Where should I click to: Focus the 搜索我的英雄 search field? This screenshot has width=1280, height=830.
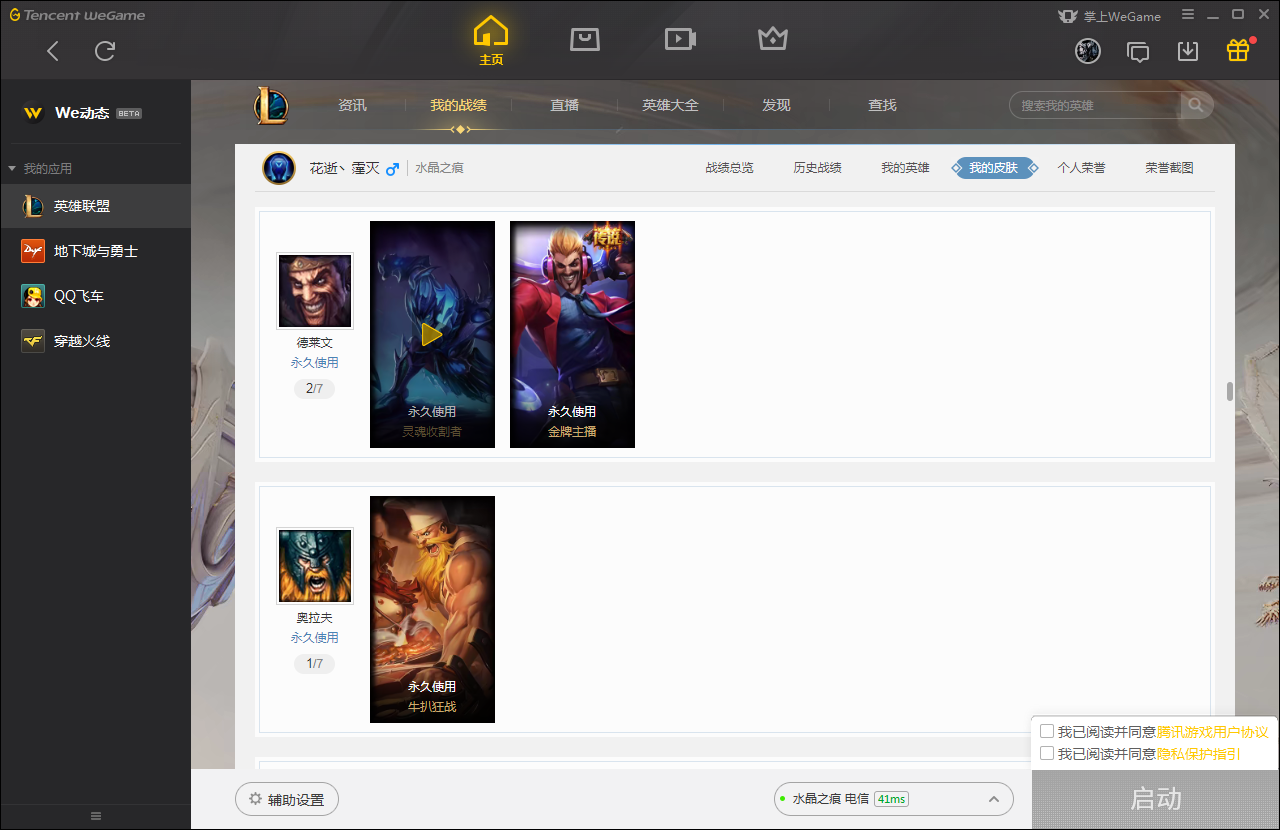pos(1095,105)
